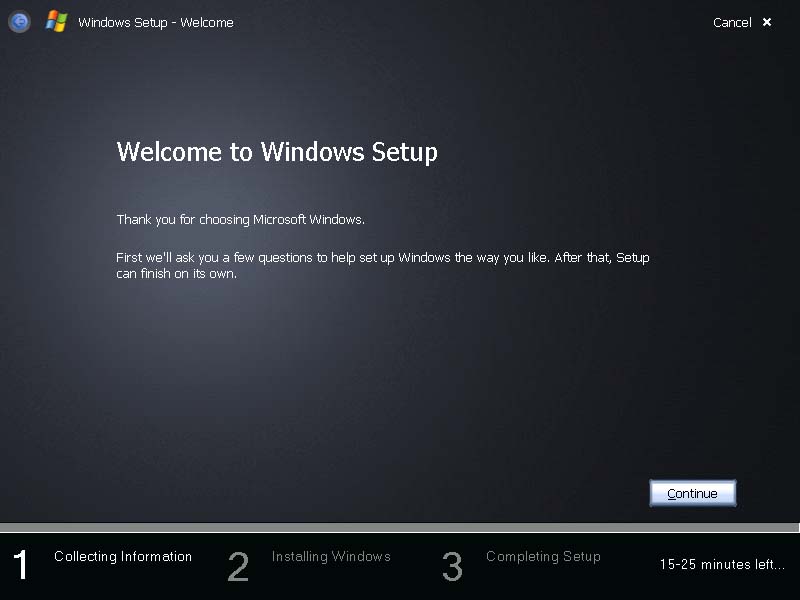
Task: Click the "Welcome to Windows Setup" heading
Action: point(277,153)
